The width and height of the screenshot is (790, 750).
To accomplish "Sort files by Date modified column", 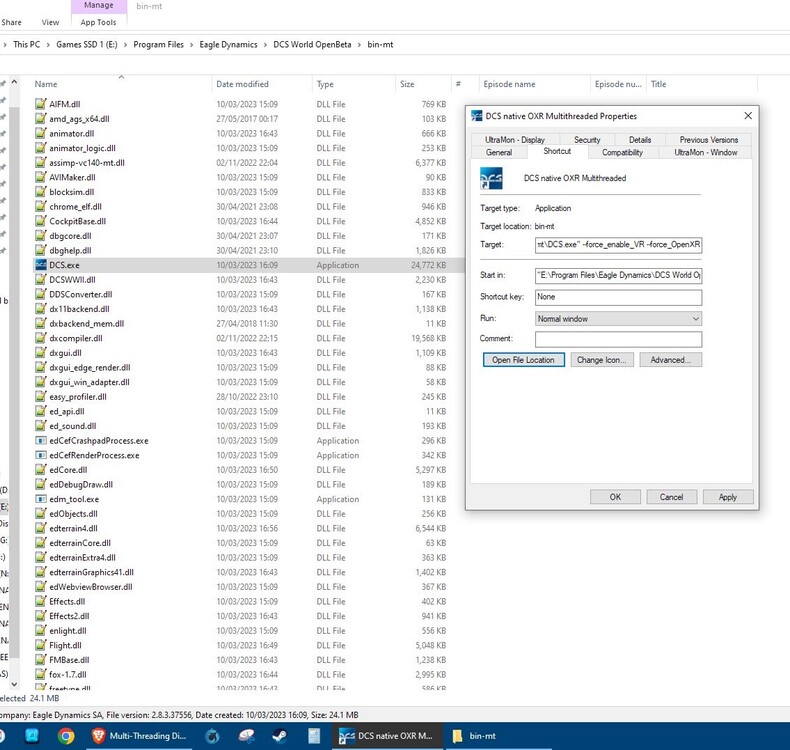I will [x=262, y=84].
